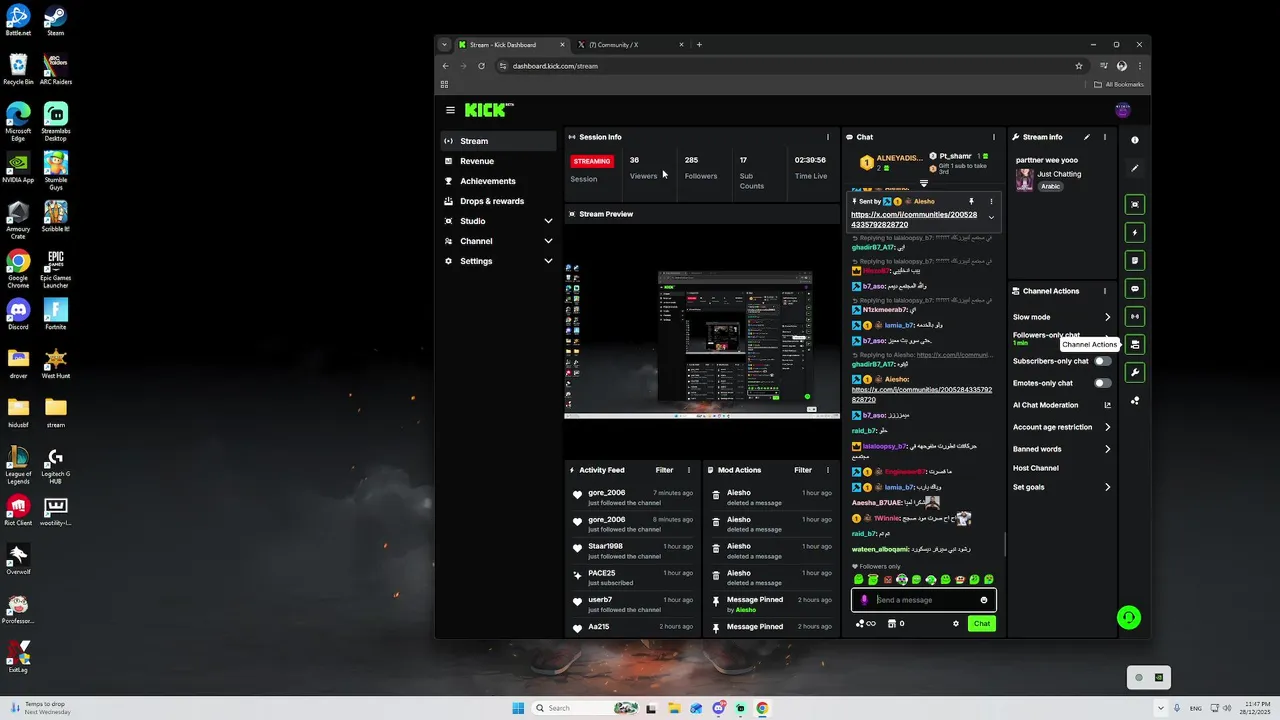Open Achievements in the left sidebar
The height and width of the screenshot is (720, 1280).
498,181
